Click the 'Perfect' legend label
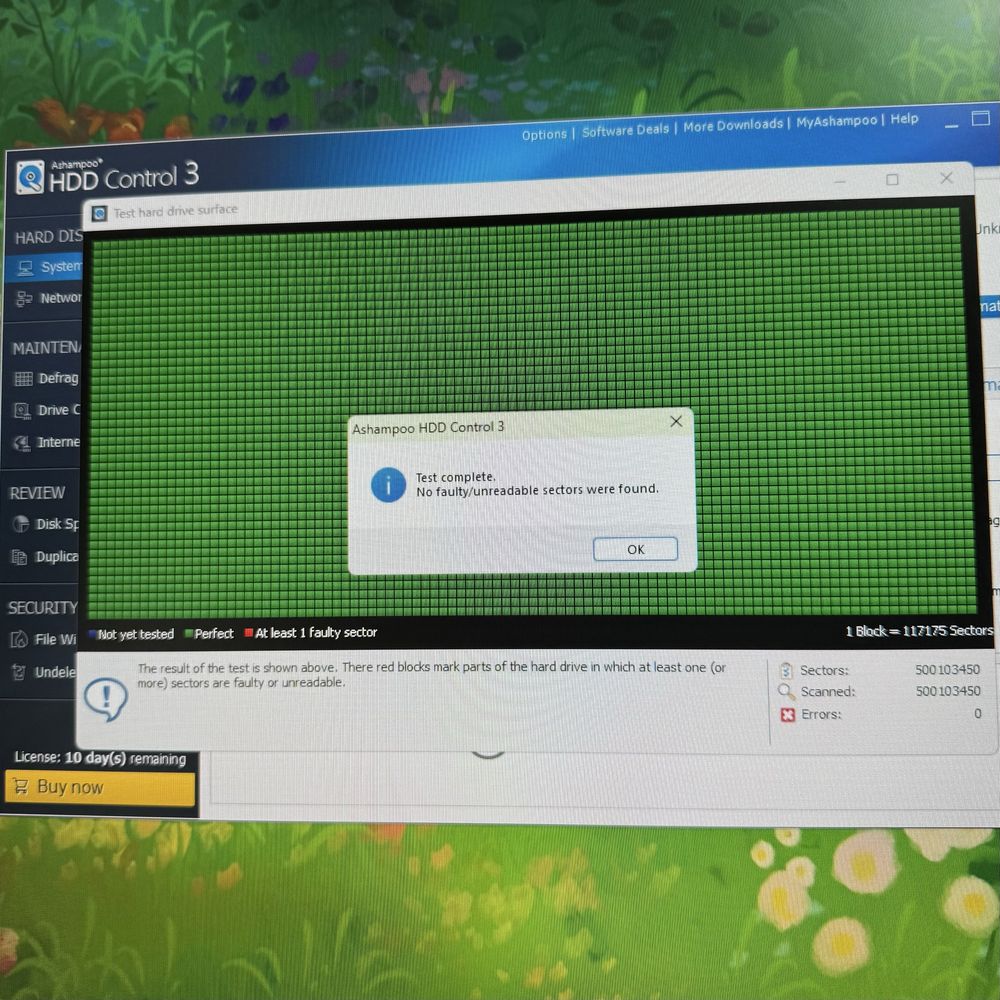 (214, 633)
